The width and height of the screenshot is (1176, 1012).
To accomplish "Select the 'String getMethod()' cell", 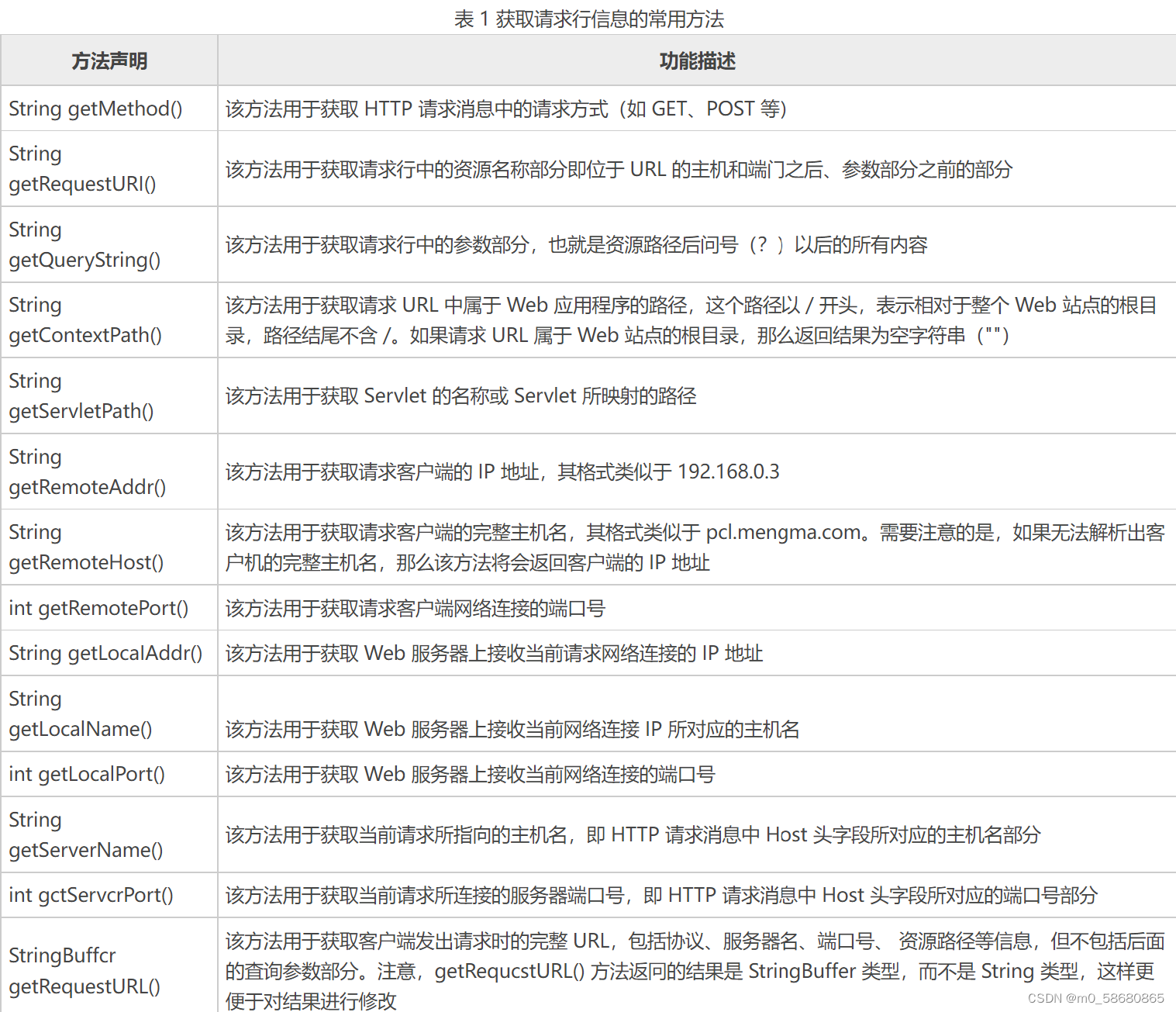I will 109,109.
